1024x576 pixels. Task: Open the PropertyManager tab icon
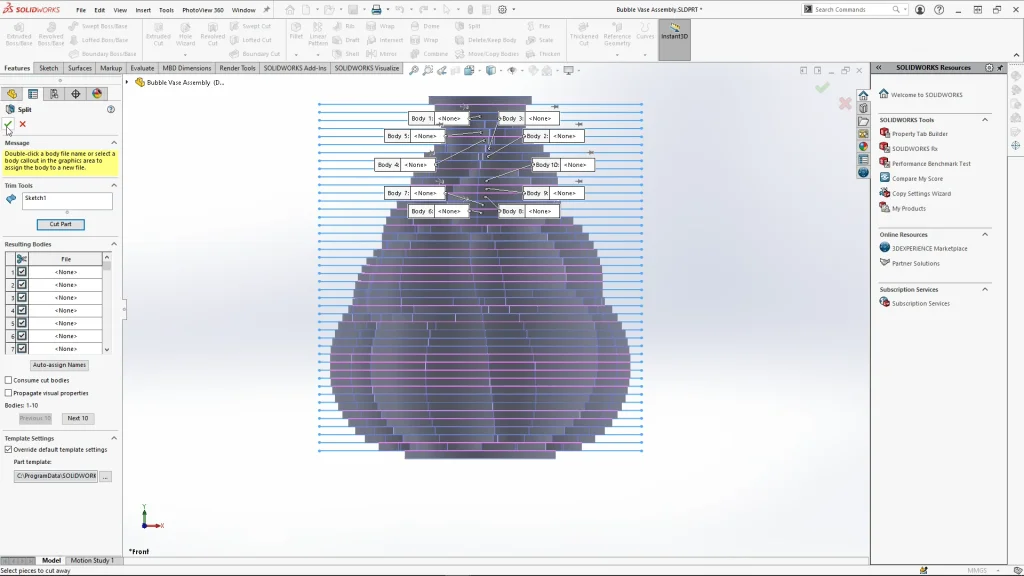coord(33,94)
